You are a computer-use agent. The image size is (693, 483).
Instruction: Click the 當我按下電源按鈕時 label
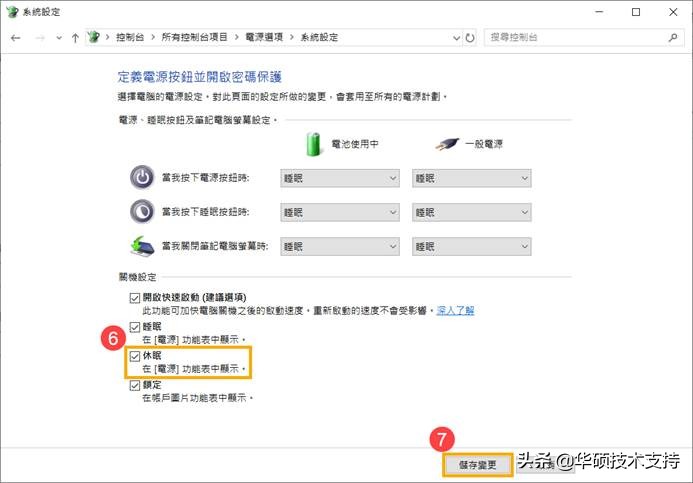point(206,178)
